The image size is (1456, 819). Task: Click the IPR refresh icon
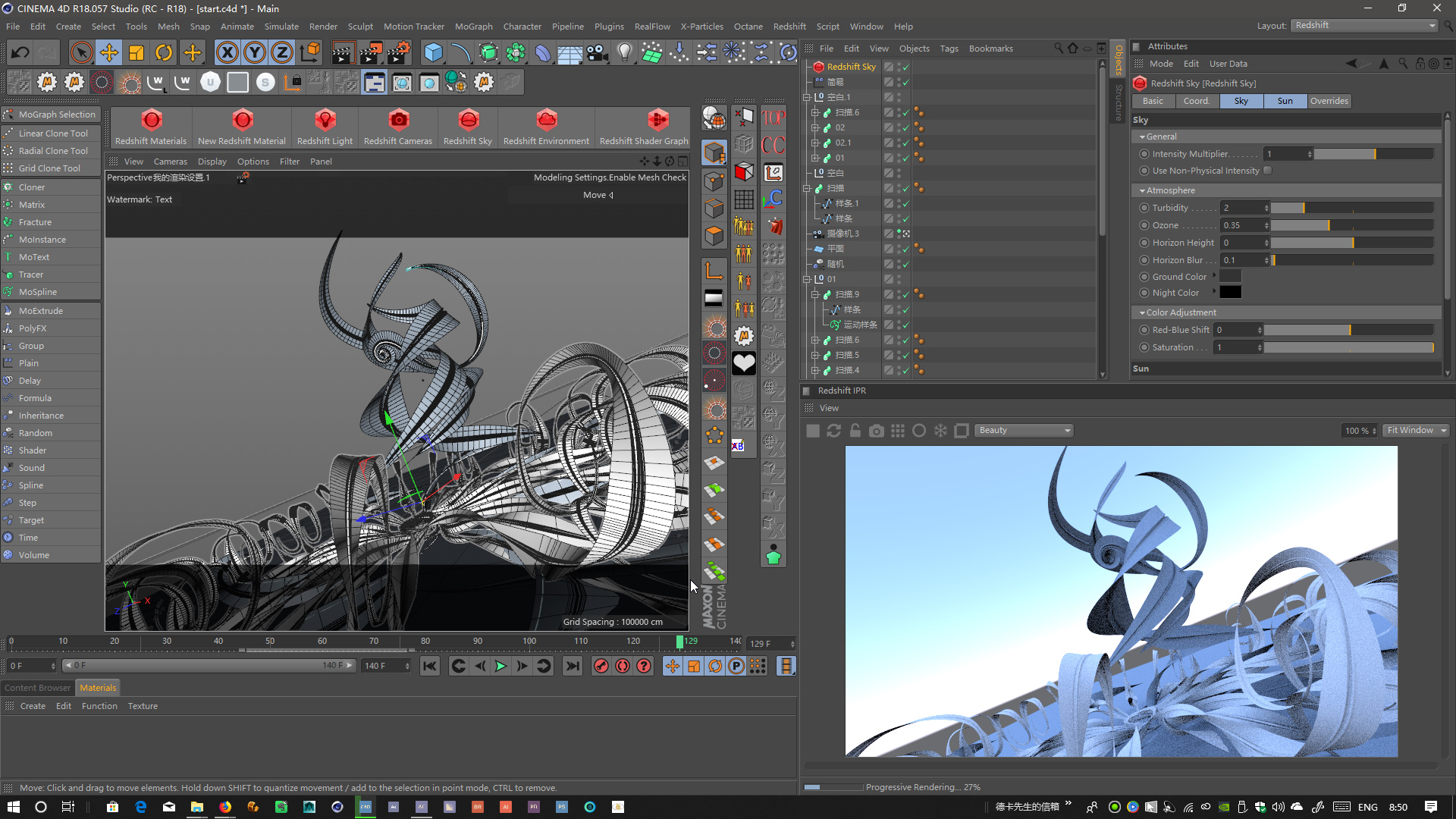tap(834, 431)
